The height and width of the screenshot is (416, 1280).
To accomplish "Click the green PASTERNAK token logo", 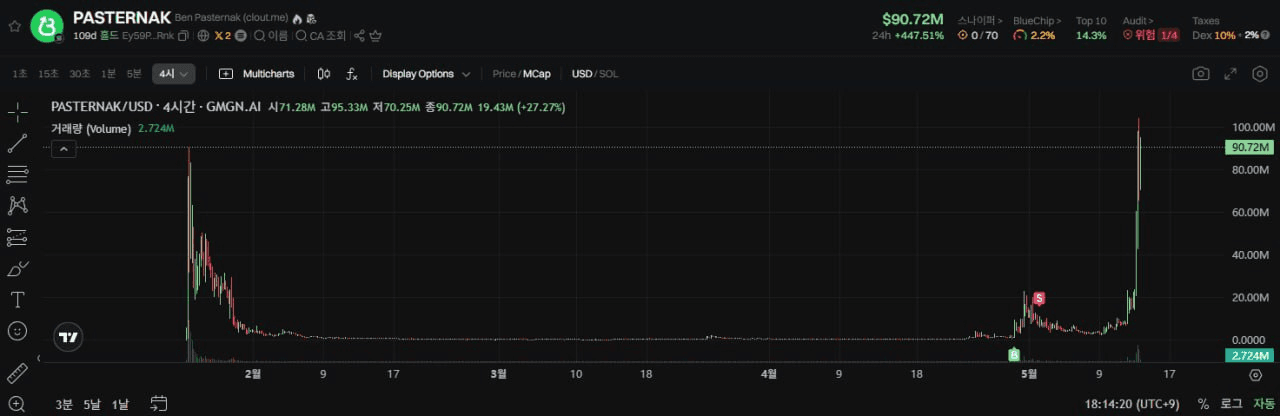I will (47, 26).
